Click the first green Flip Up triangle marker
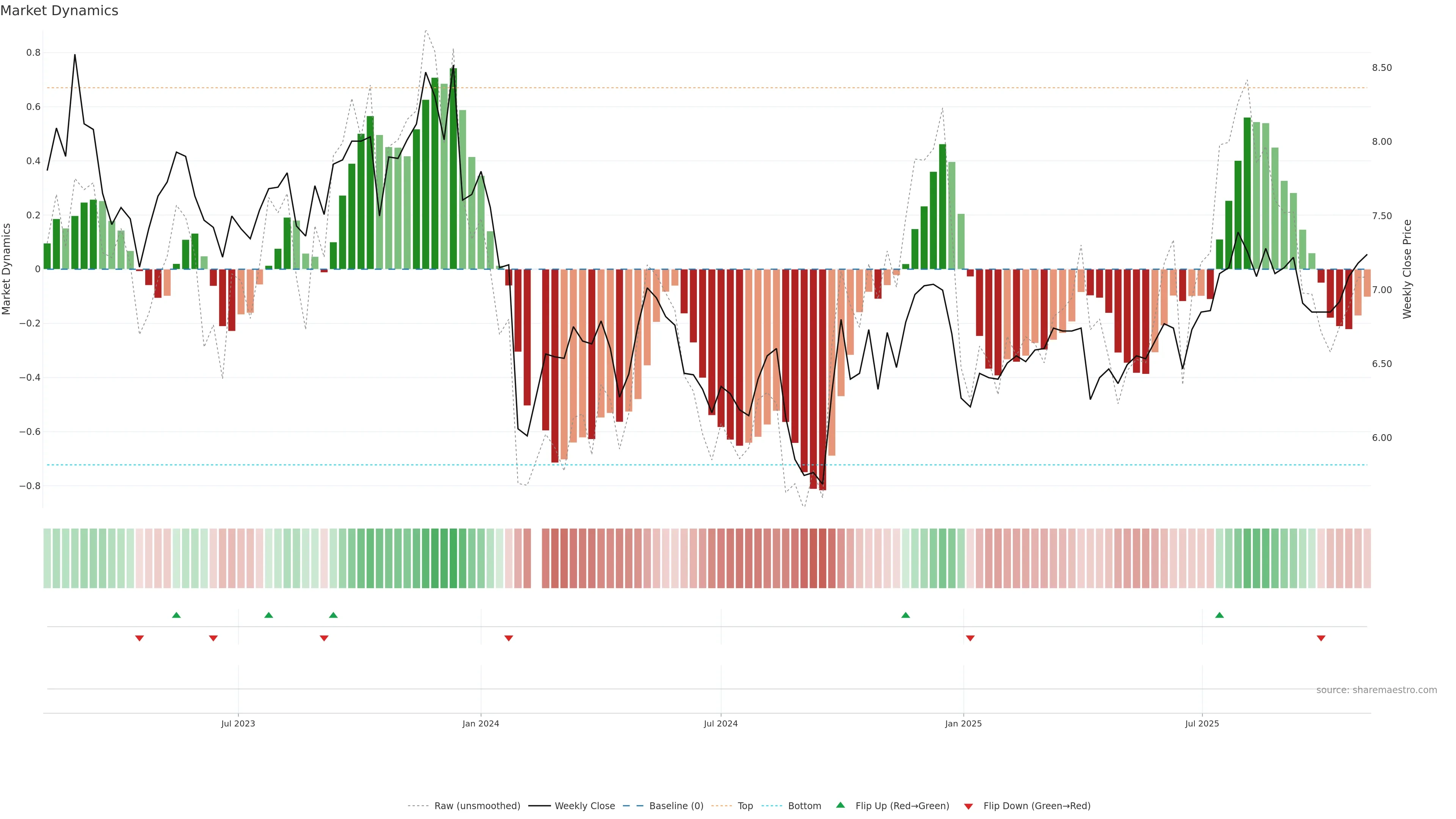The image size is (1456, 819). pyautogui.click(x=176, y=615)
